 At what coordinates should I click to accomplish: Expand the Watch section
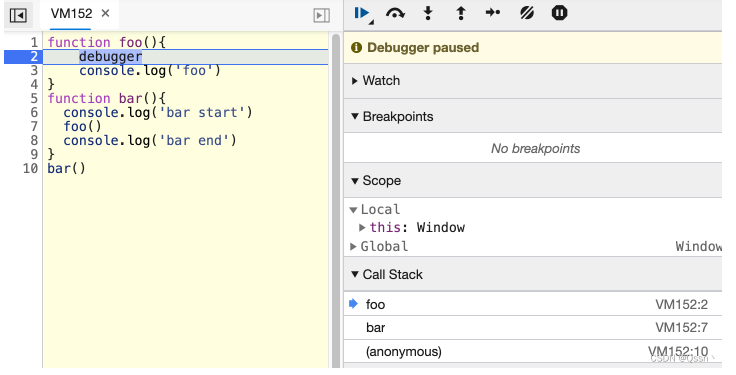[355, 81]
